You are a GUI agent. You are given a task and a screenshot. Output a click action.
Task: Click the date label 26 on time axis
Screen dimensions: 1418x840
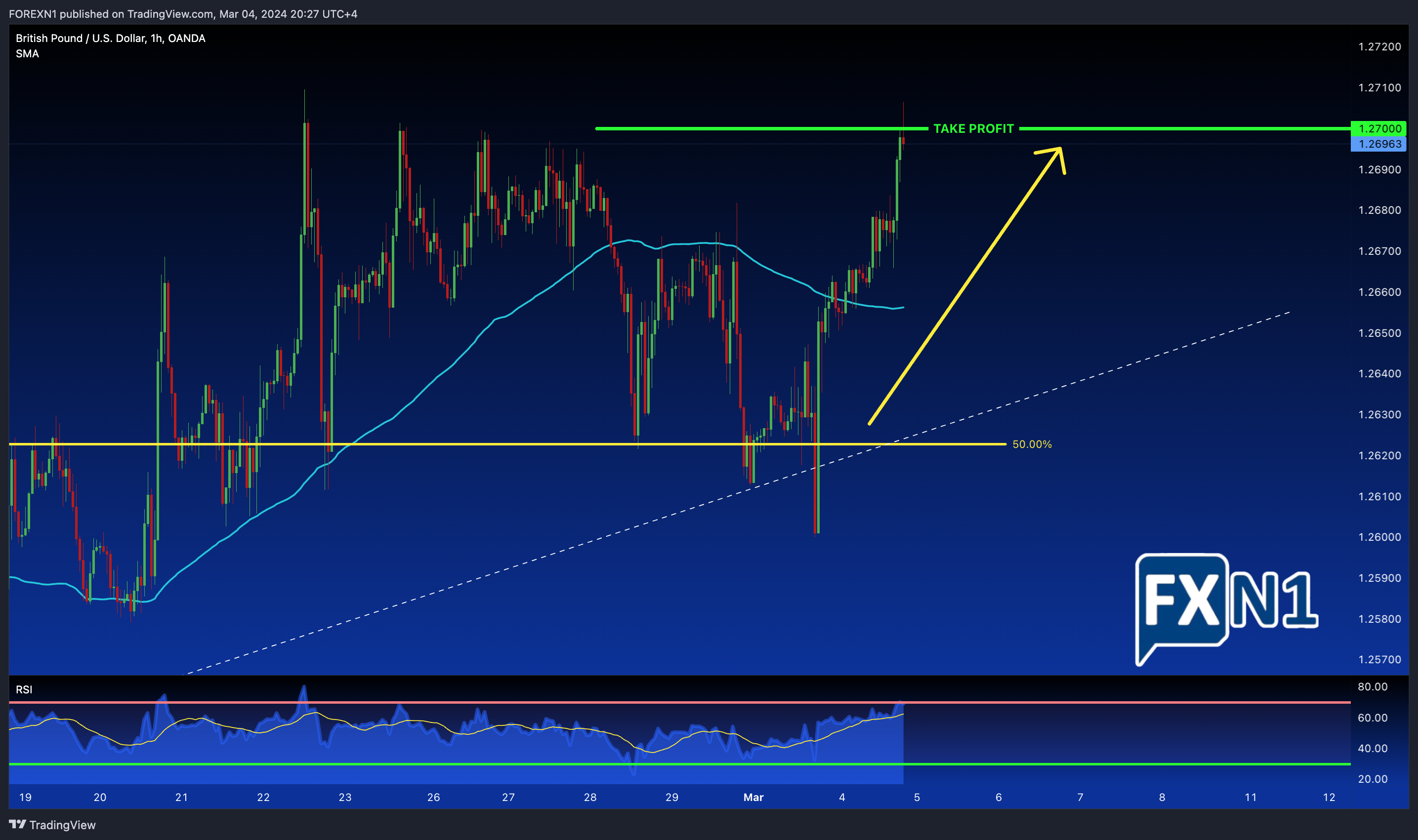433,797
